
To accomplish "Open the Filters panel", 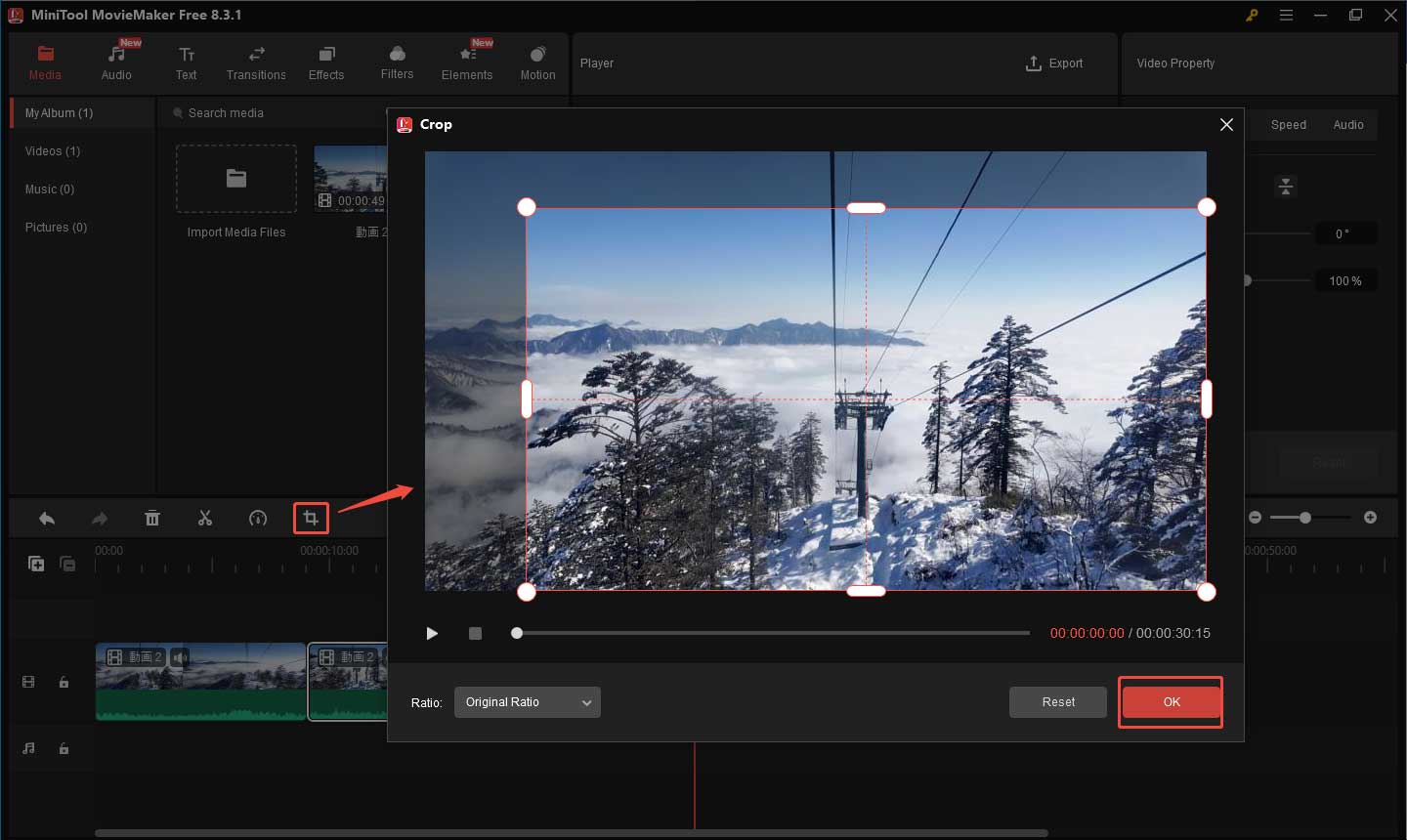I will [x=397, y=62].
